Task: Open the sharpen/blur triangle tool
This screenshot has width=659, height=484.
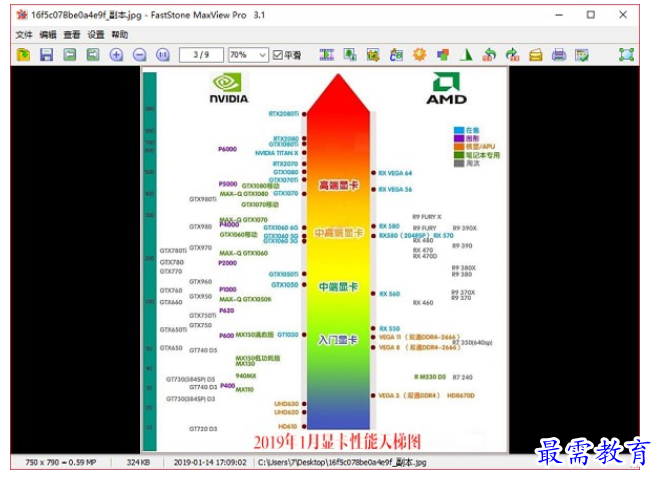Action: click(466, 55)
